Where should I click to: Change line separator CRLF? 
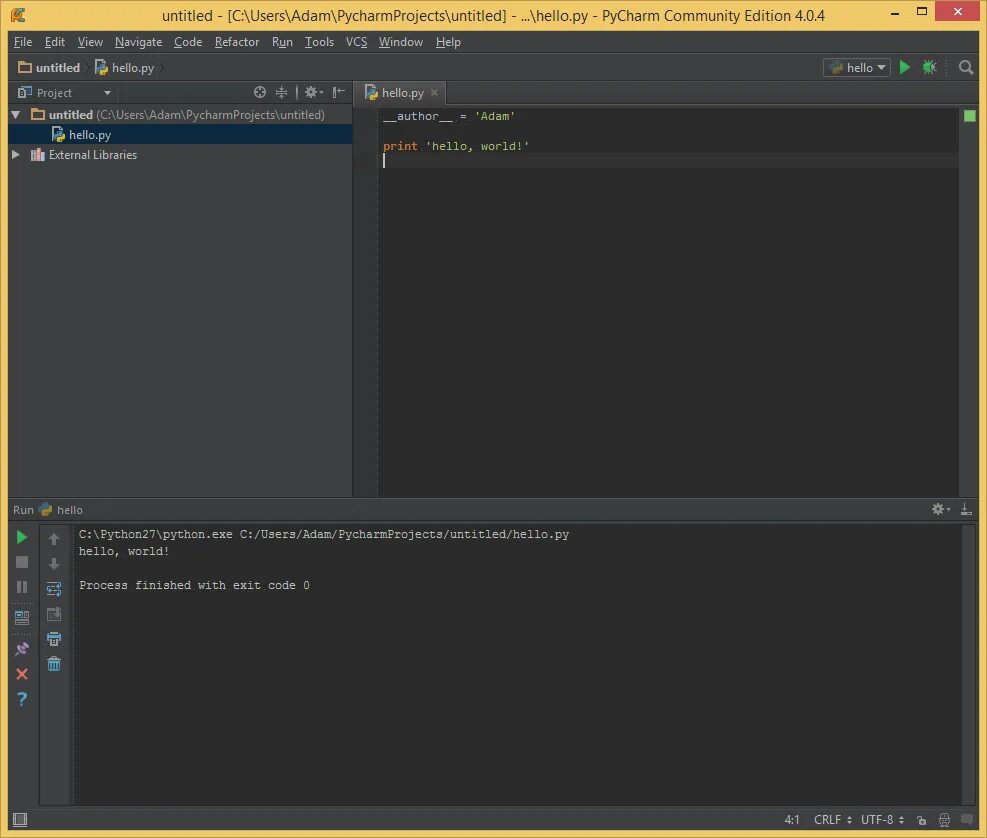coord(832,820)
